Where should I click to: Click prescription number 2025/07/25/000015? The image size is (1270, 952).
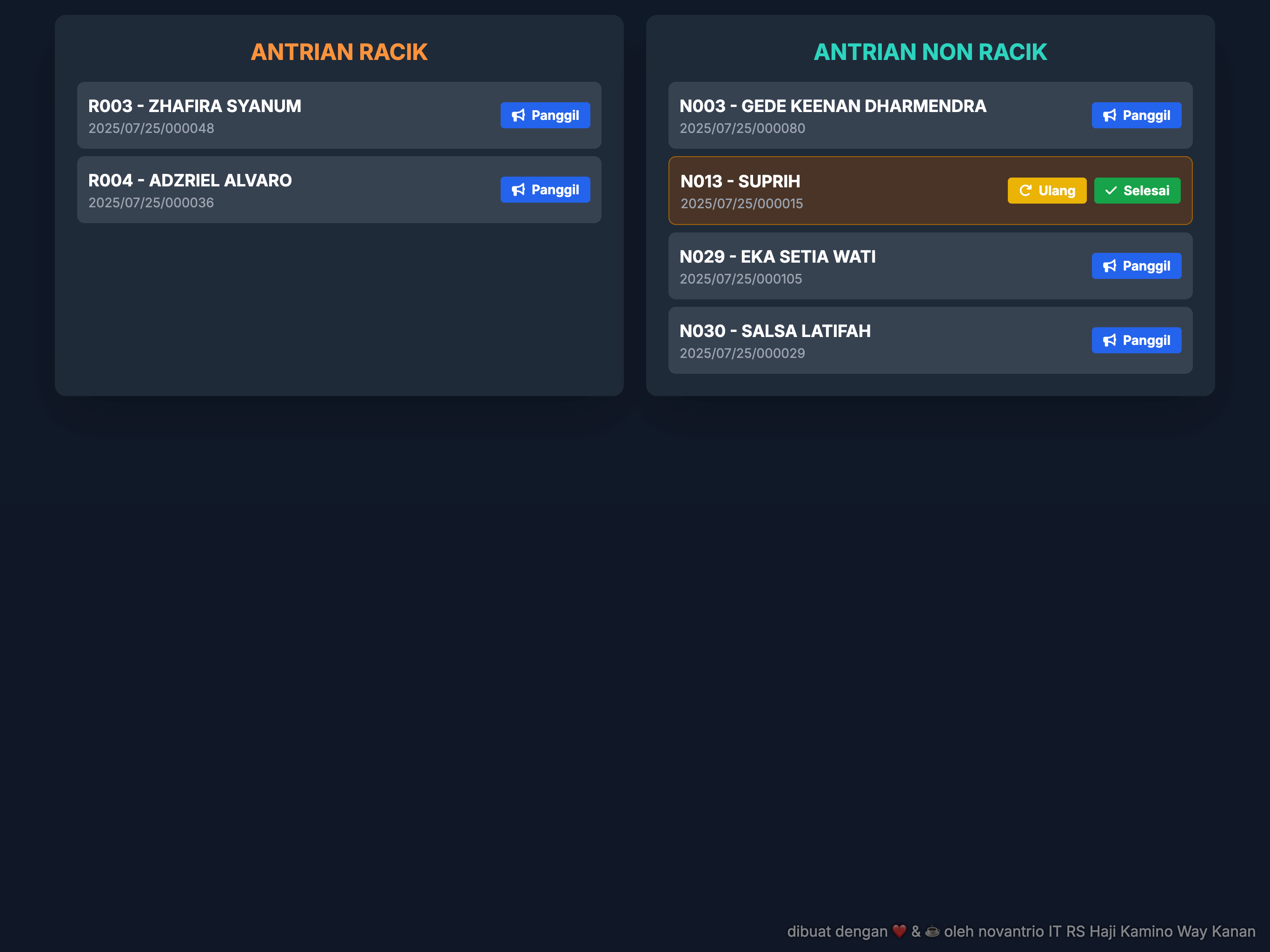[742, 204]
